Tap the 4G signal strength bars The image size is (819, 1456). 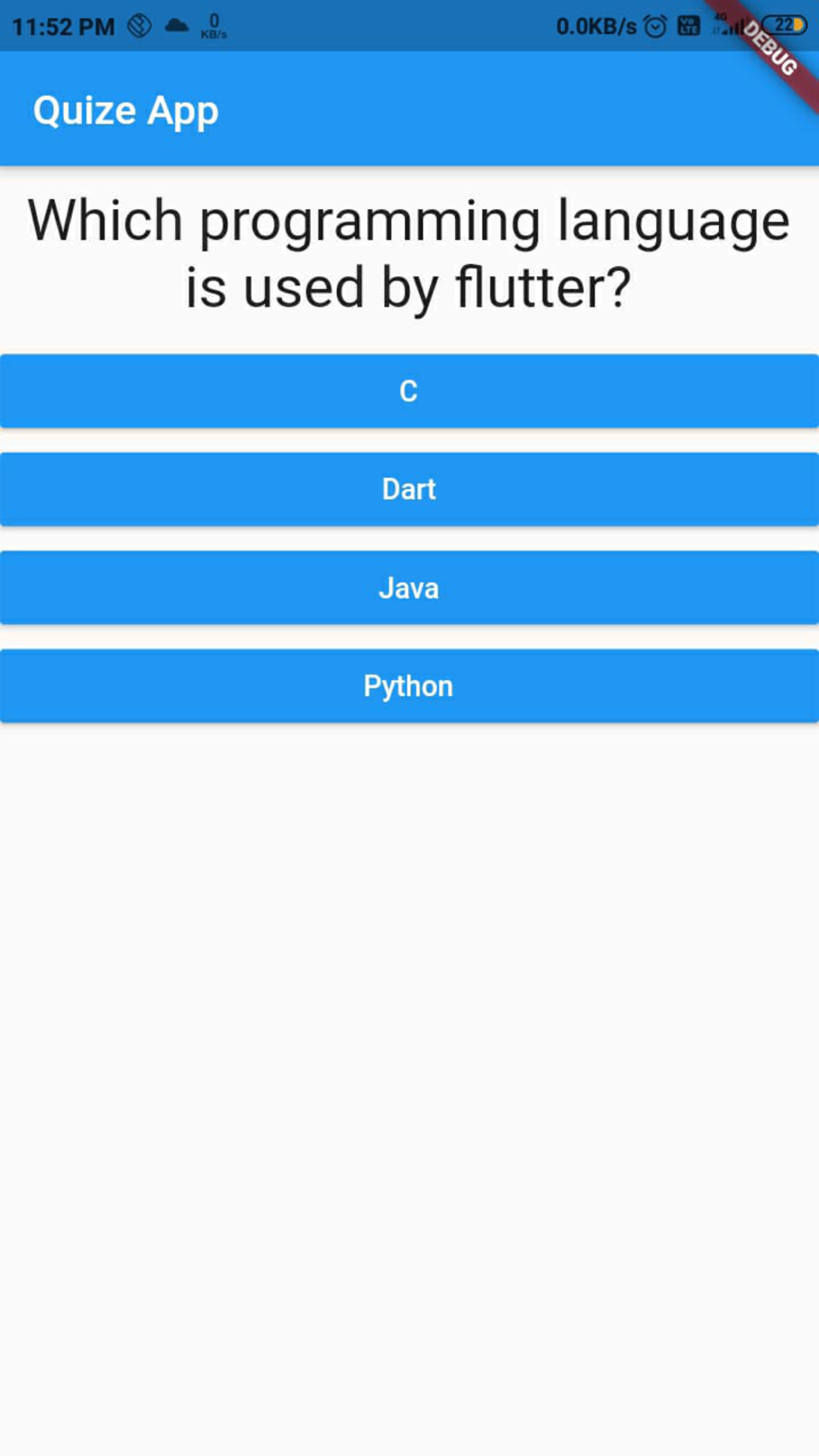click(x=726, y=26)
